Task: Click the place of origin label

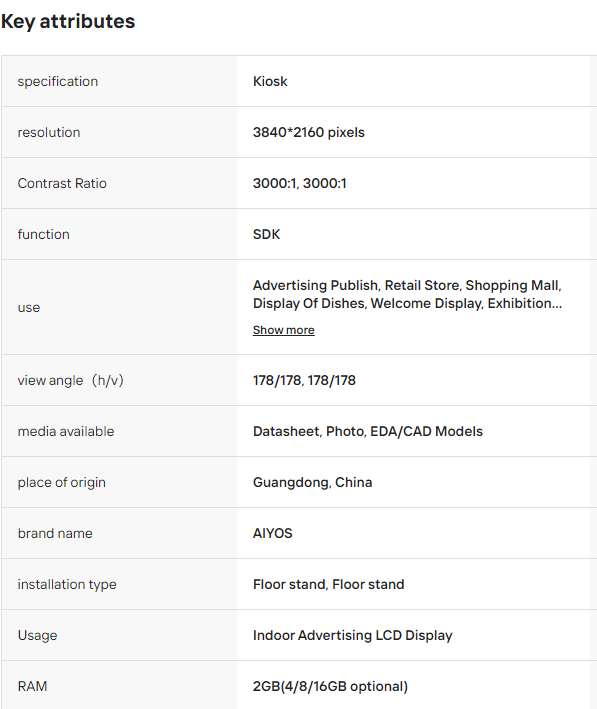Action: click(62, 482)
